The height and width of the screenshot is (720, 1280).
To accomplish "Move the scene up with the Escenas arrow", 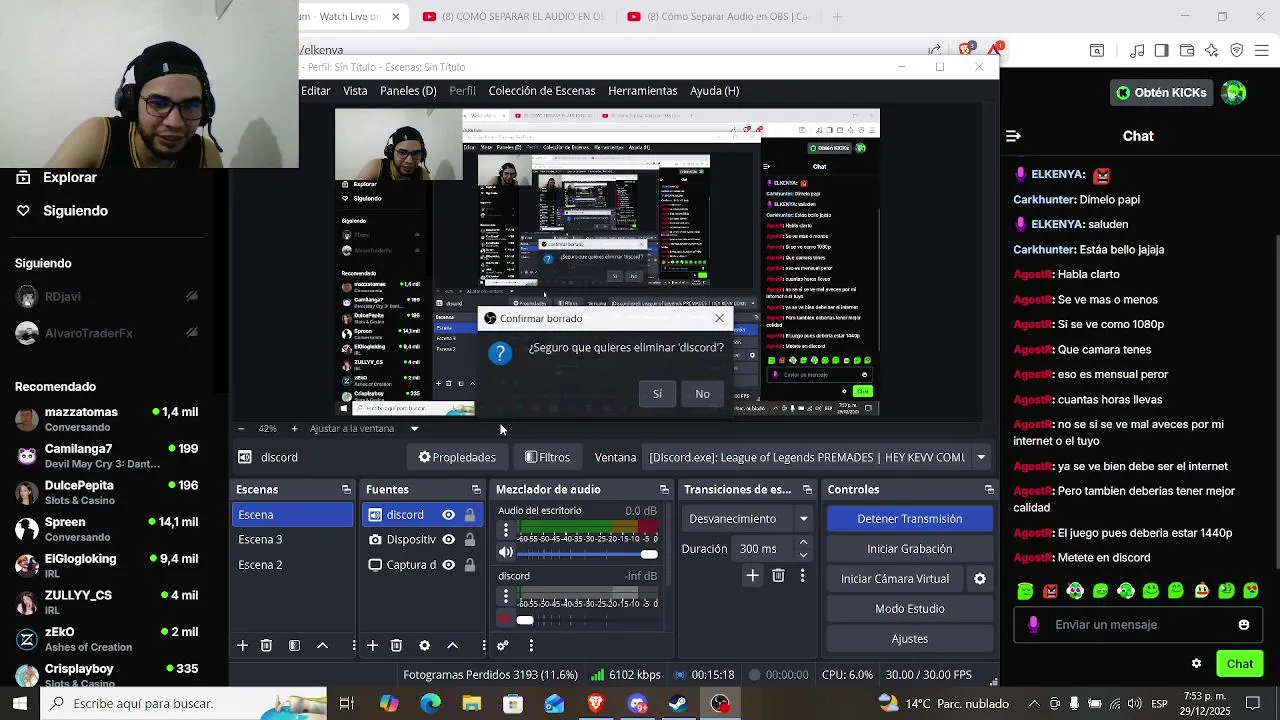I will tap(322, 646).
